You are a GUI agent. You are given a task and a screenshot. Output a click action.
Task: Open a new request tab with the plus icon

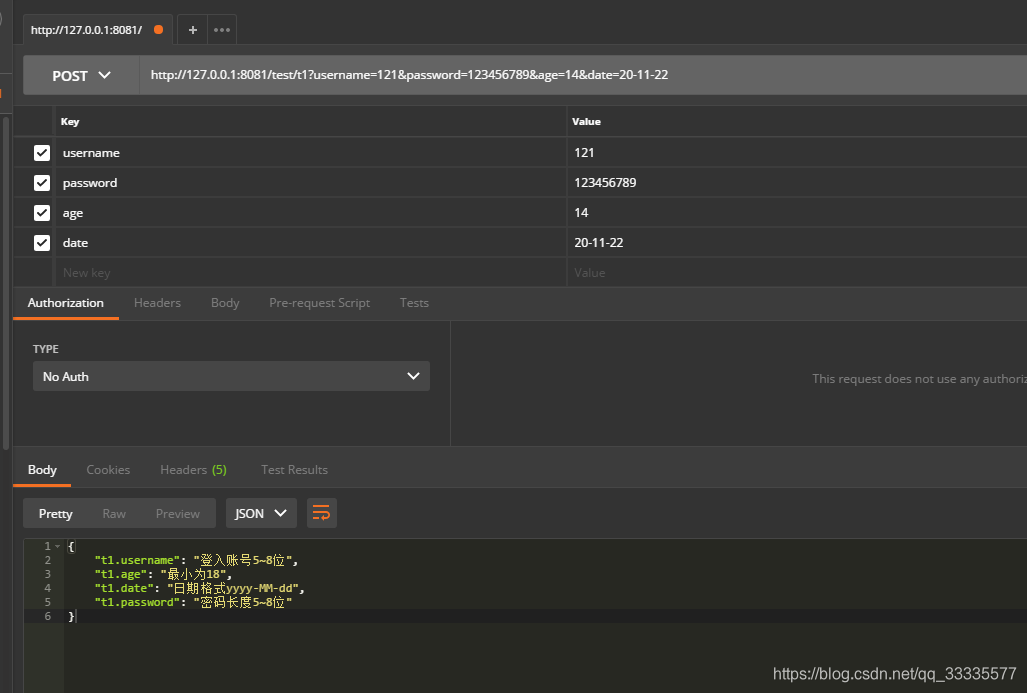(192, 29)
